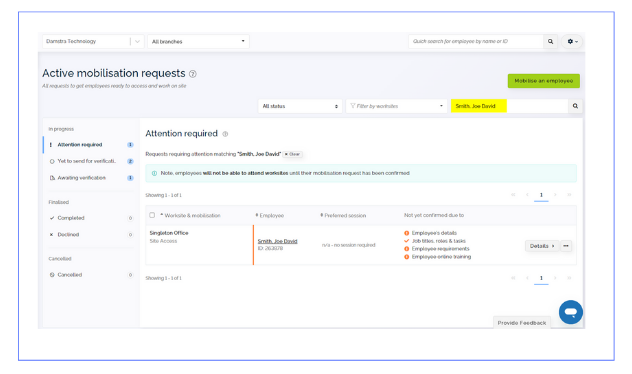Select Completed in sidebar
Viewport: 632px width, 374px height.
(x=91, y=218)
